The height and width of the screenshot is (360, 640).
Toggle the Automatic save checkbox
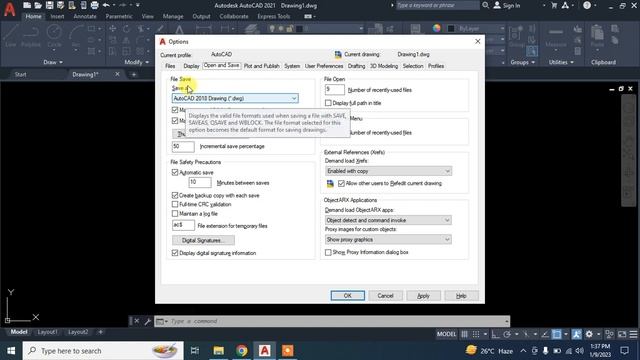pyautogui.click(x=175, y=173)
